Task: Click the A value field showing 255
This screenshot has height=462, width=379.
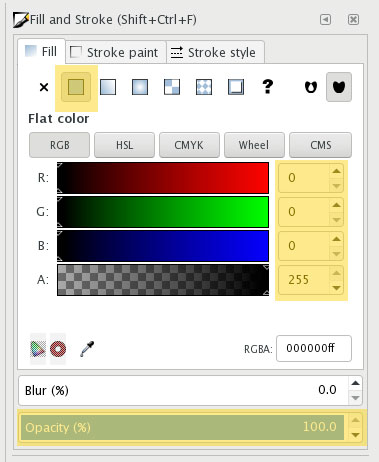Action: tap(304, 280)
